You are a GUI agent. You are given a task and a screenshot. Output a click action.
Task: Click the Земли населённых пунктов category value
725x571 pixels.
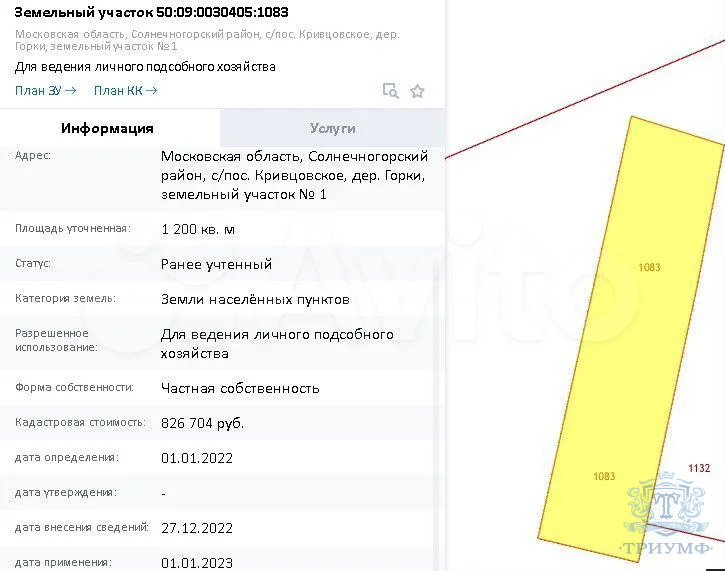(x=255, y=299)
